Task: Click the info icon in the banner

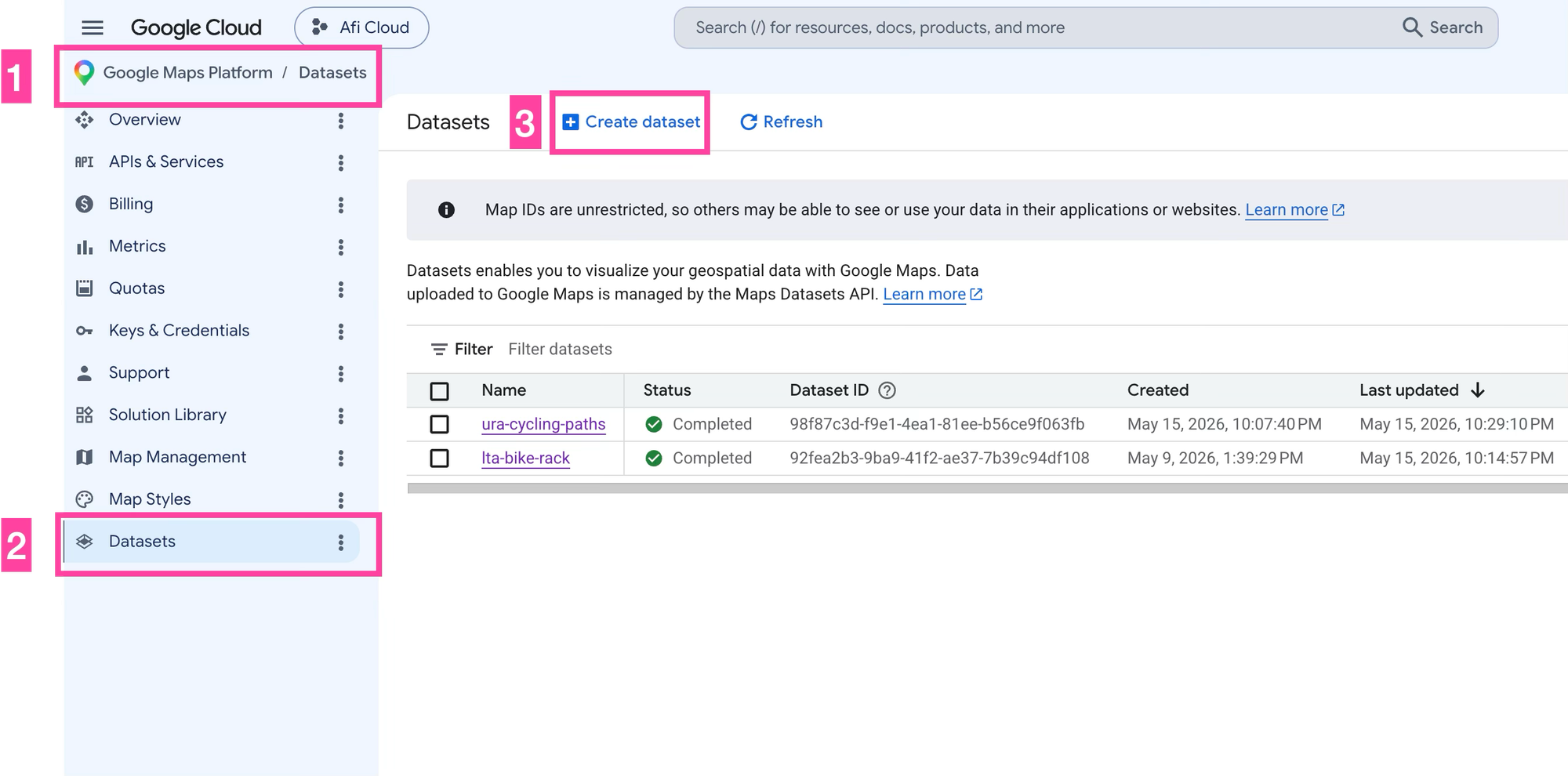Action: click(446, 210)
